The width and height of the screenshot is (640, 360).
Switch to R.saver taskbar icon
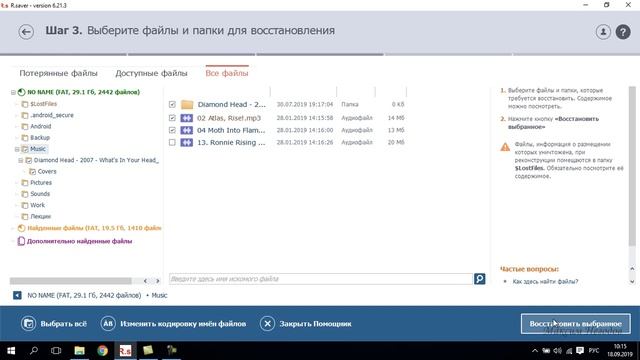[125, 351]
